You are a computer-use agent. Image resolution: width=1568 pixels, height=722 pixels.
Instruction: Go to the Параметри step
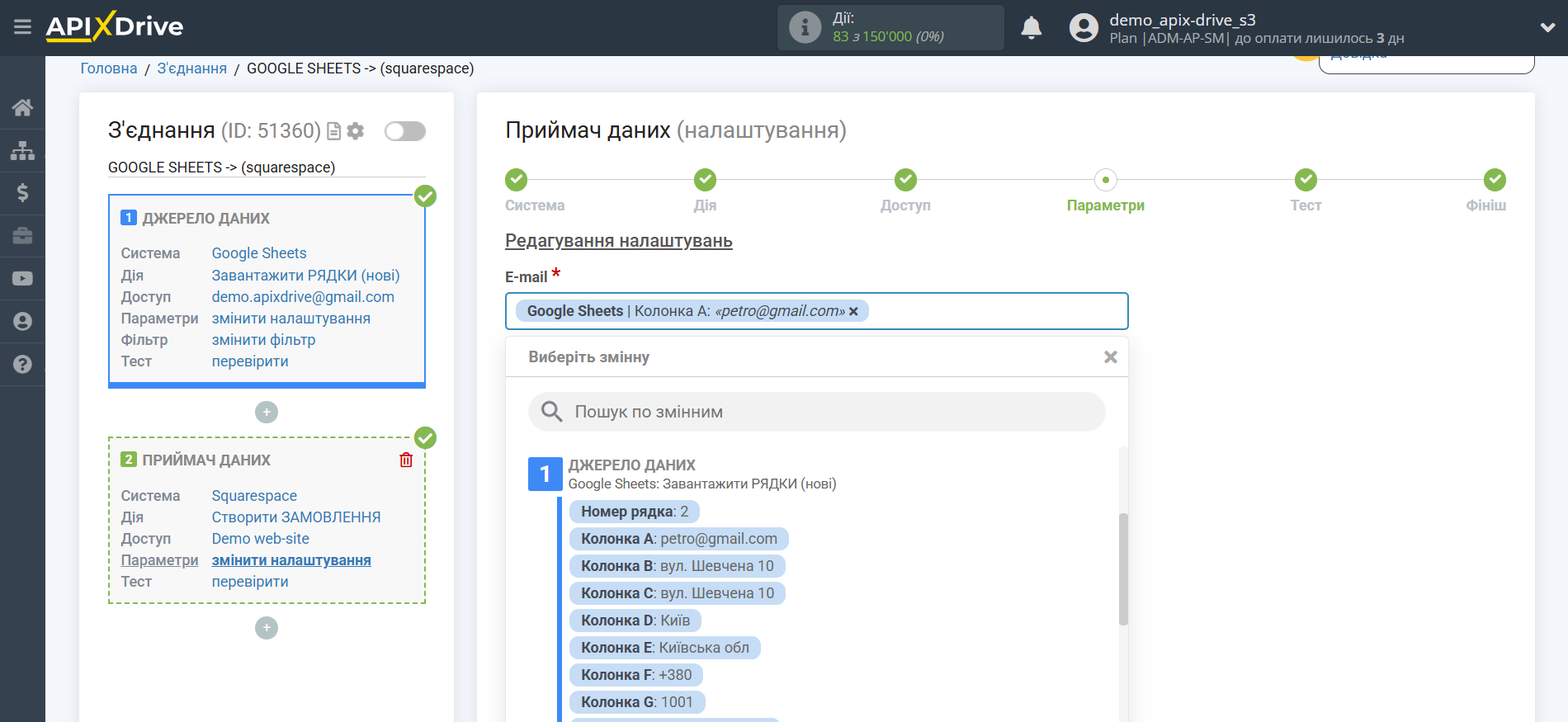(1105, 180)
